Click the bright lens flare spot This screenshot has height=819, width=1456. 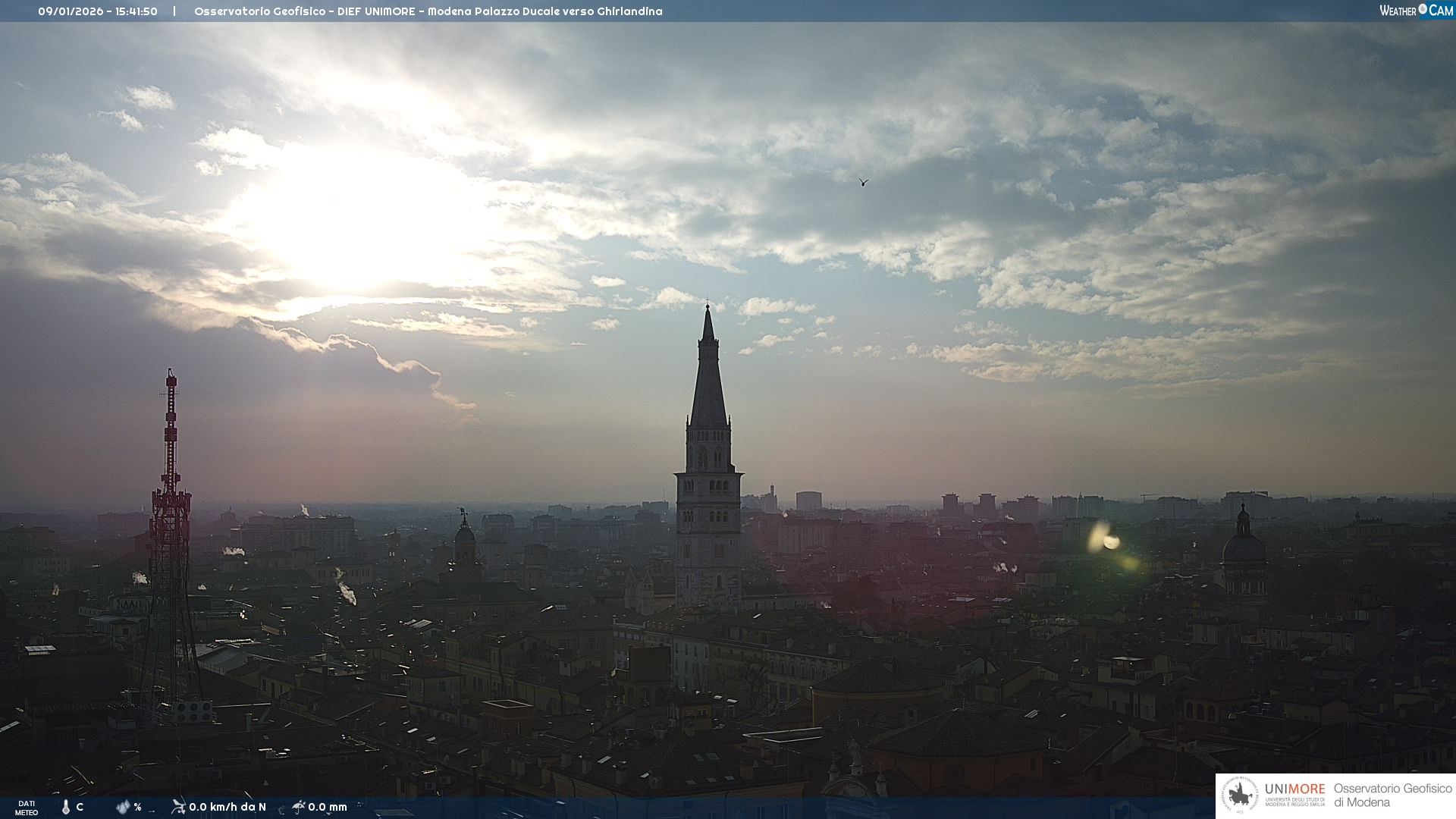[1111, 541]
